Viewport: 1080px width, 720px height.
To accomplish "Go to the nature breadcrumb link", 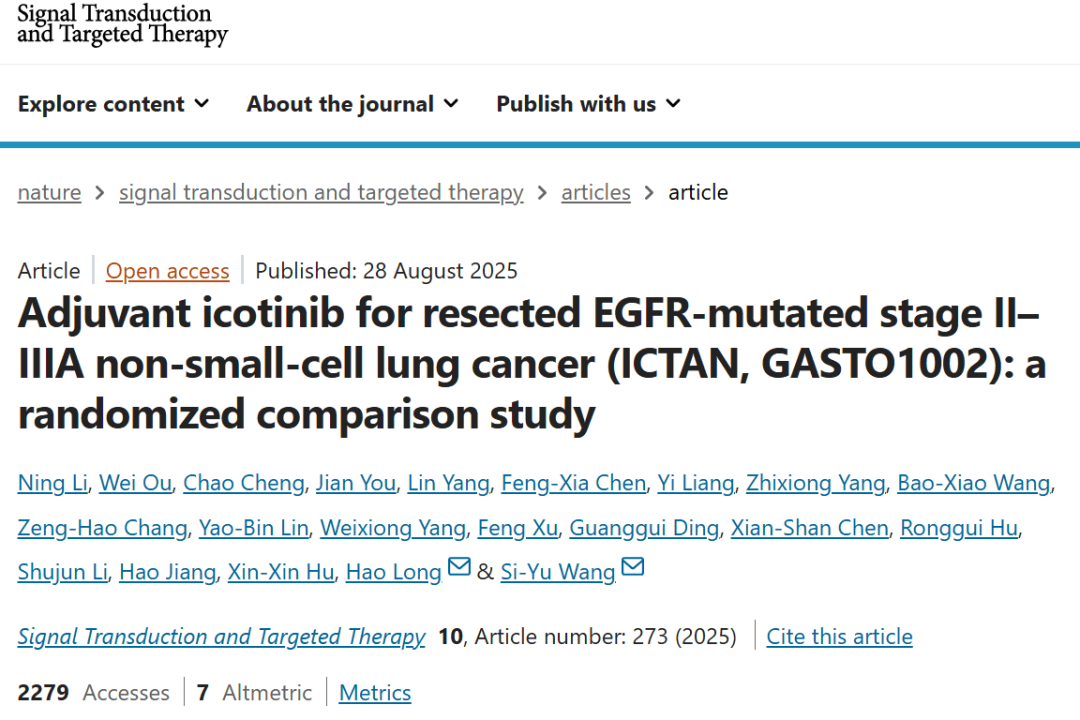I will pyautogui.click(x=49, y=193).
